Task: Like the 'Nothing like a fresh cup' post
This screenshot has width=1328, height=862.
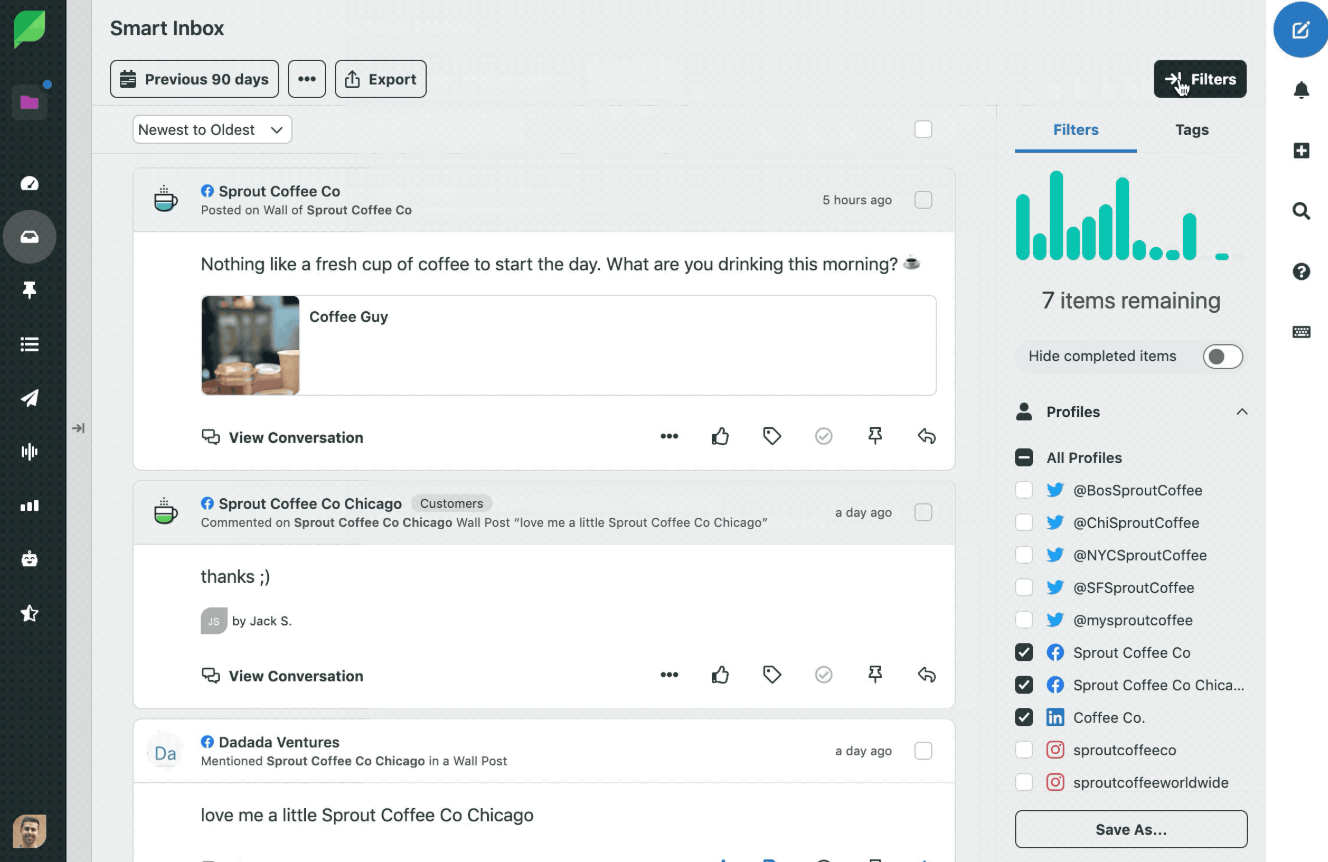Action: [x=720, y=436]
